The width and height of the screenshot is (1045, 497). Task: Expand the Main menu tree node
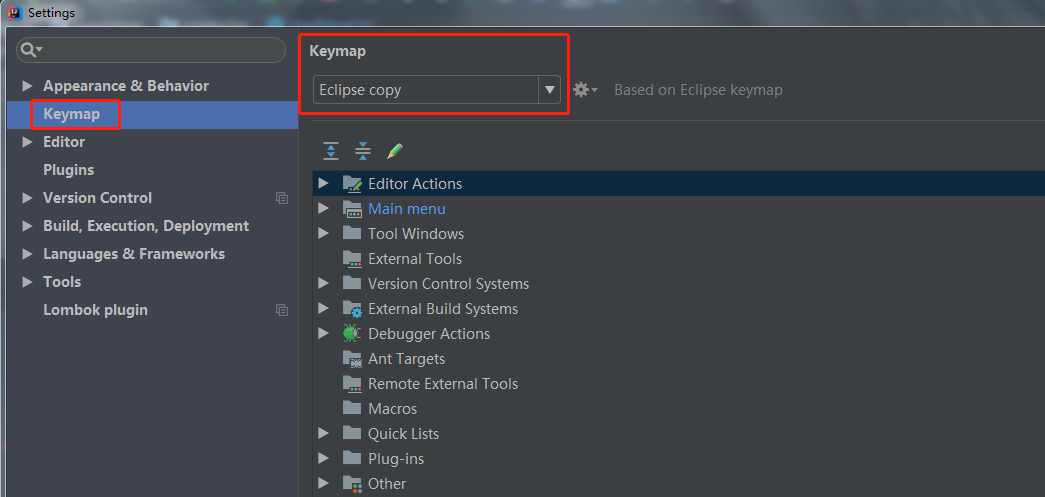coord(323,209)
